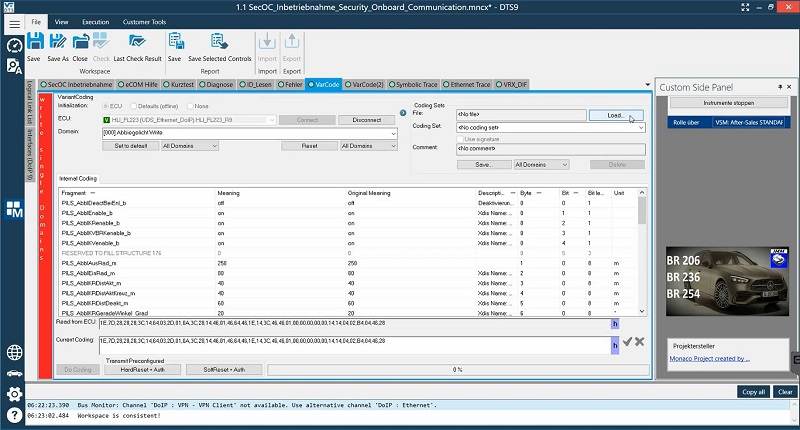This screenshot has width=800, height=430.
Task: Open the Customer Tools ribbon tab
Action: 144,21
